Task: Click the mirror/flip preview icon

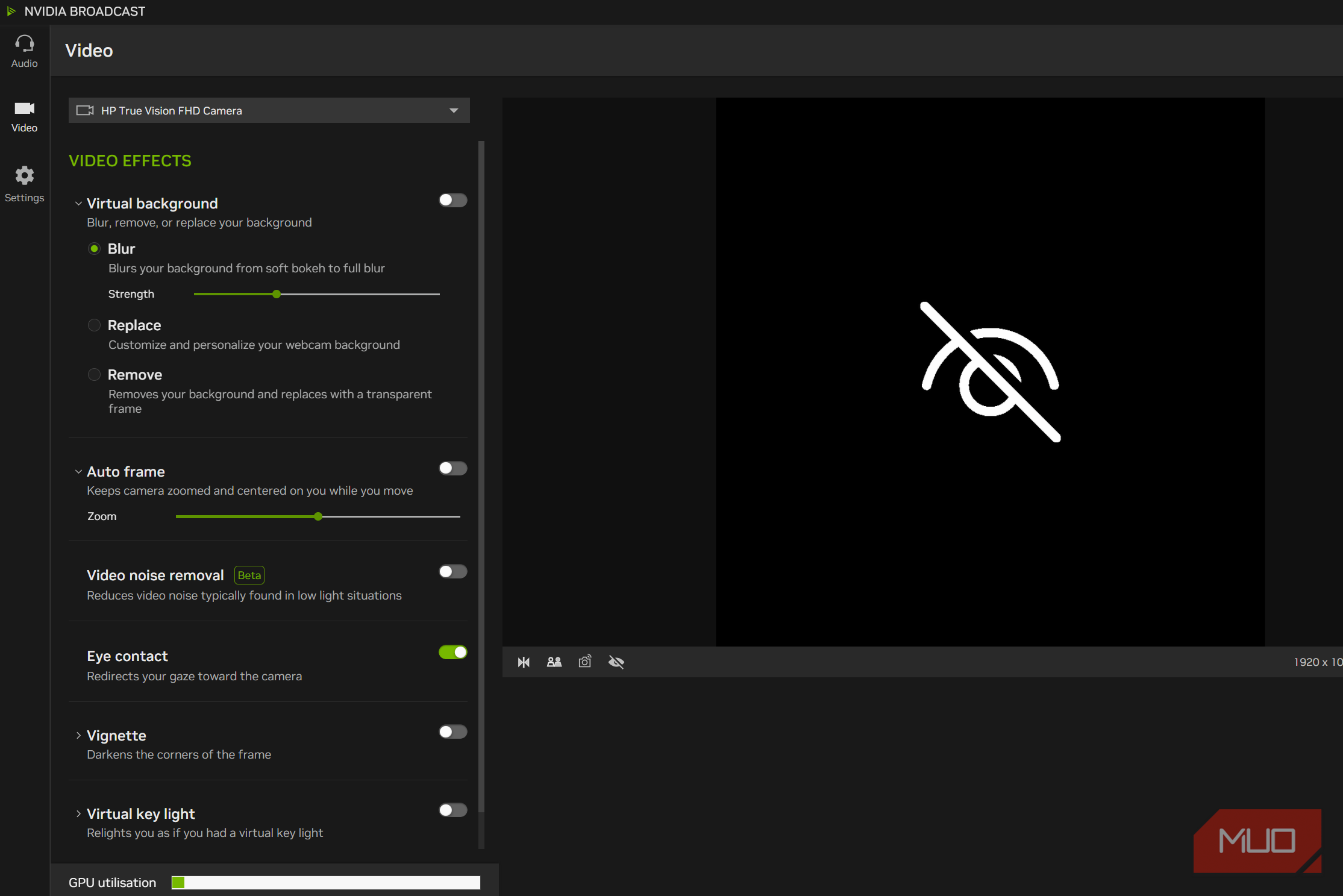Action: 524,662
